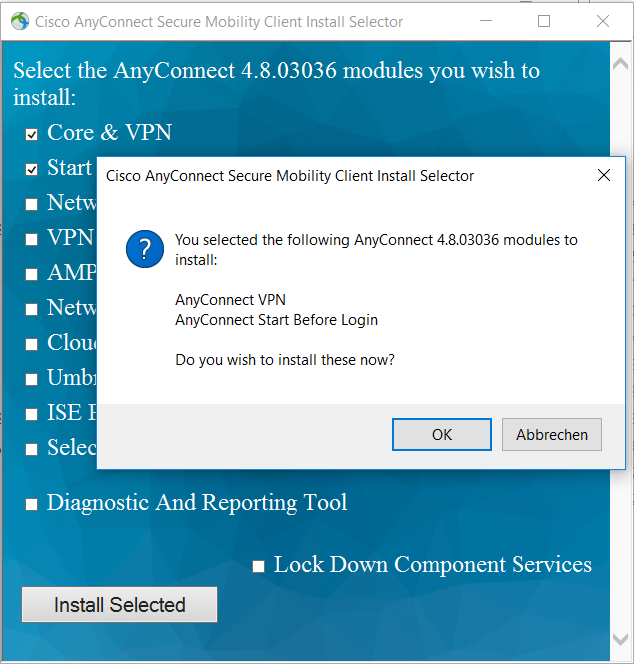634x664 pixels.
Task: Tick the AMP module checkbox
Action: [x=32, y=274]
